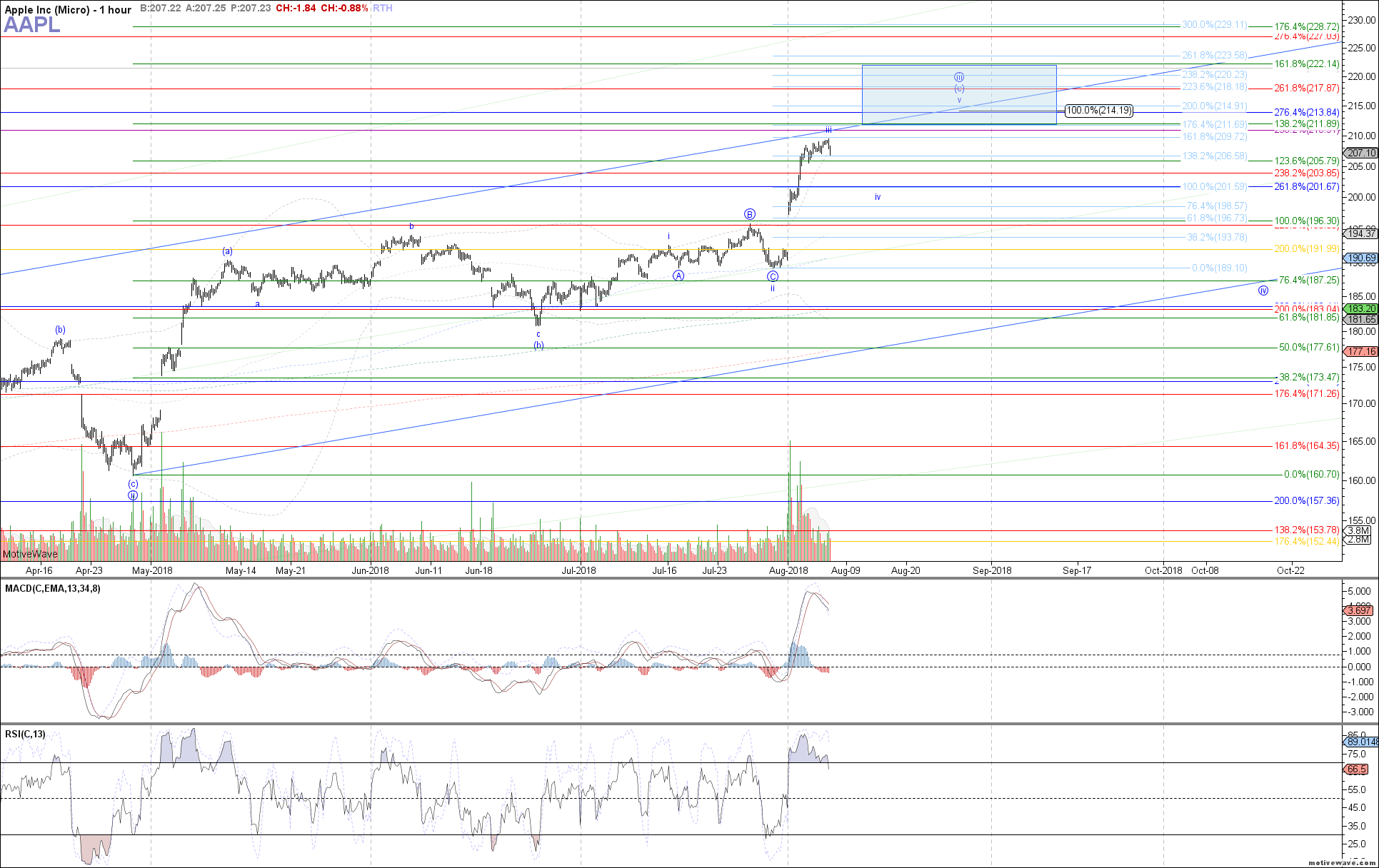Click the May-2018 date axis label
Image resolution: width=1379 pixels, height=868 pixels.
(152, 570)
